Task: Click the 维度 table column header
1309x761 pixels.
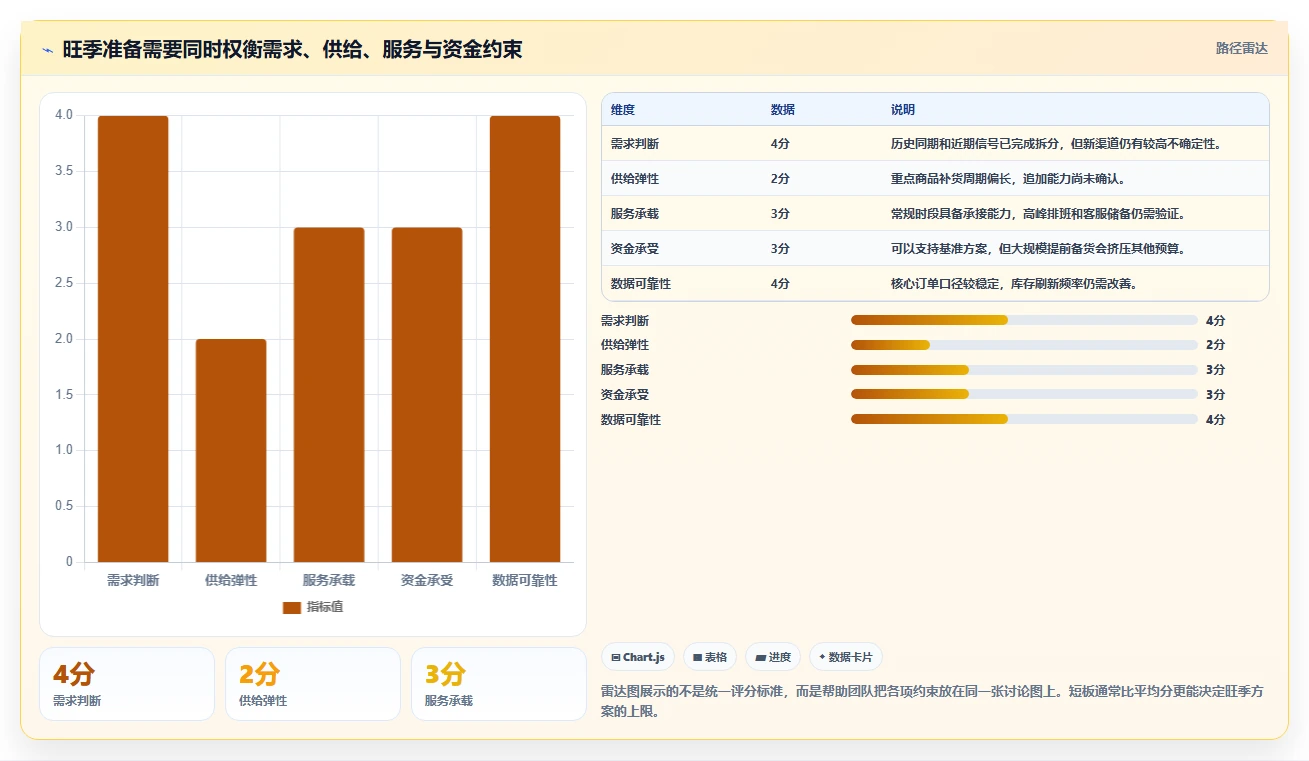Action: (x=623, y=110)
